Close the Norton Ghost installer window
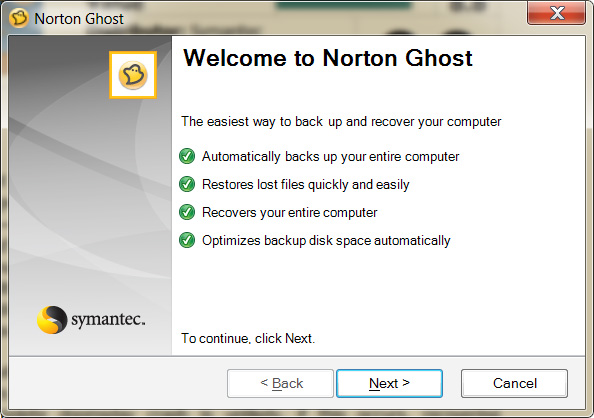Viewport: 594px width, 418px height. pos(556,13)
